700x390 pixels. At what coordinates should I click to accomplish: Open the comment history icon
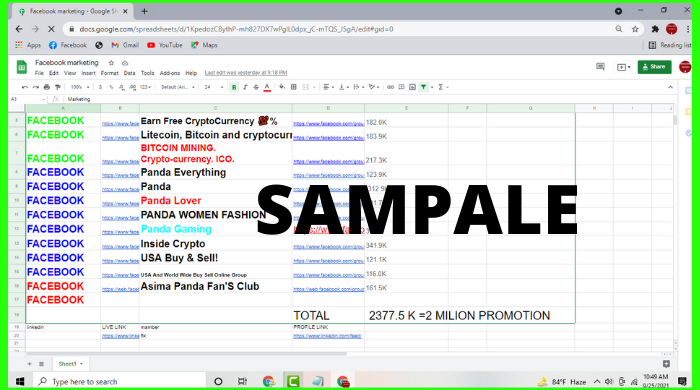(x=600, y=67)
